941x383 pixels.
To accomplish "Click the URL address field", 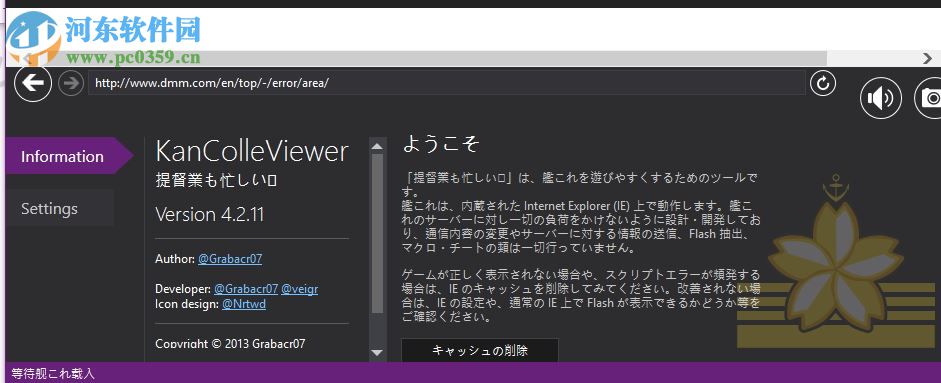I will pos(447,83).
